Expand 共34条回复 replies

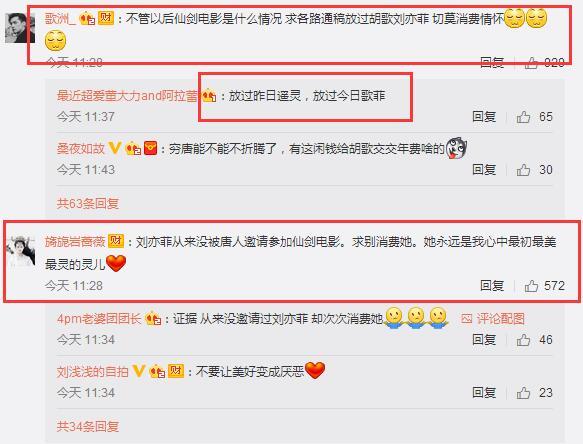[x=88, y=426]
